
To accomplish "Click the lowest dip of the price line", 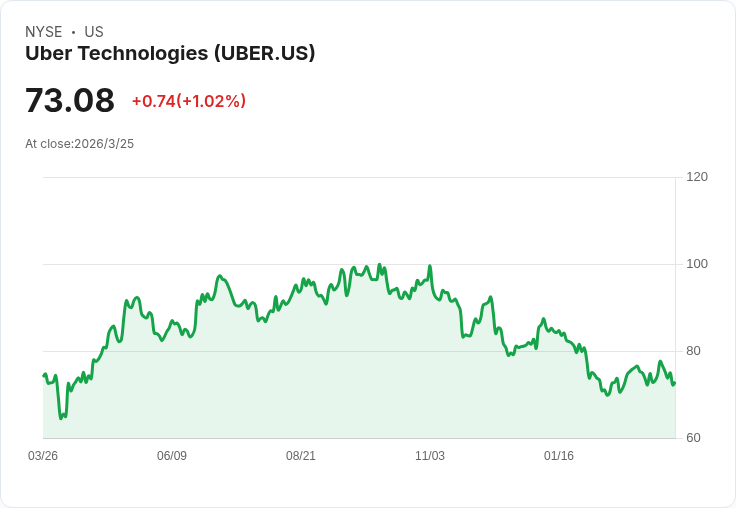I will pos(61,417).
